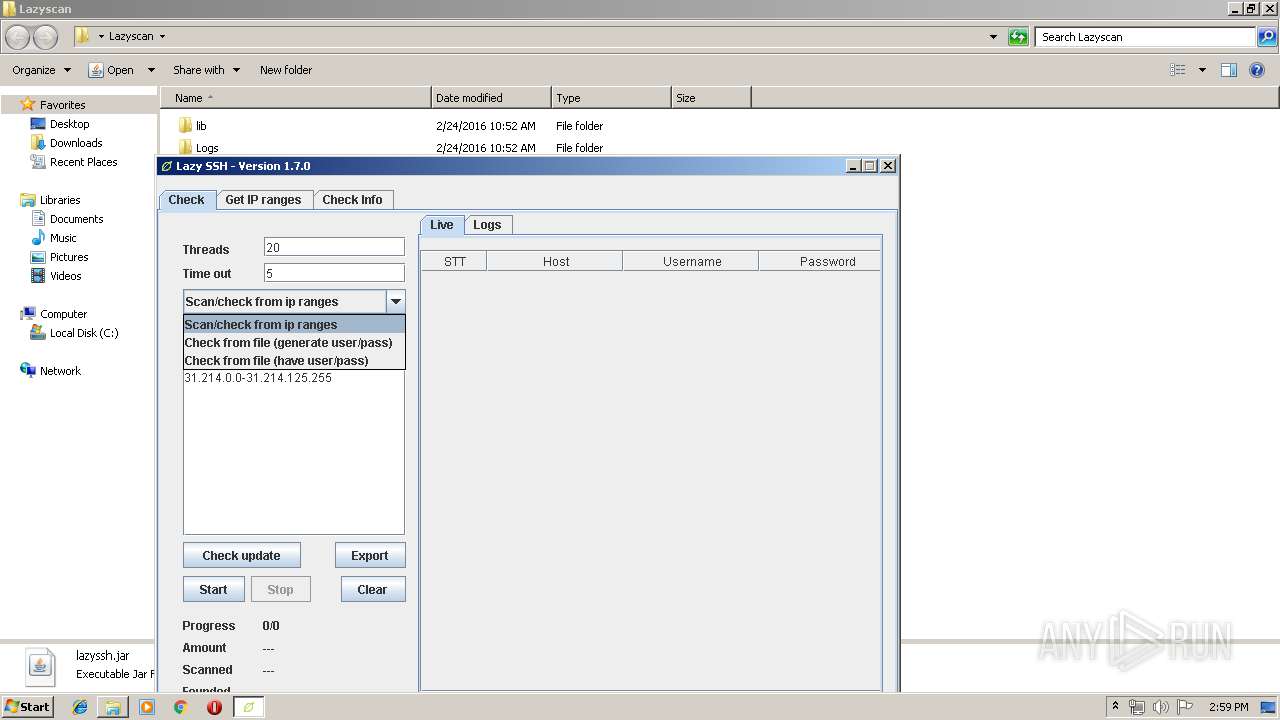Expand the Open button dropdown arrow
Viewport: 1280px width, 720px height.
point(151,70)
